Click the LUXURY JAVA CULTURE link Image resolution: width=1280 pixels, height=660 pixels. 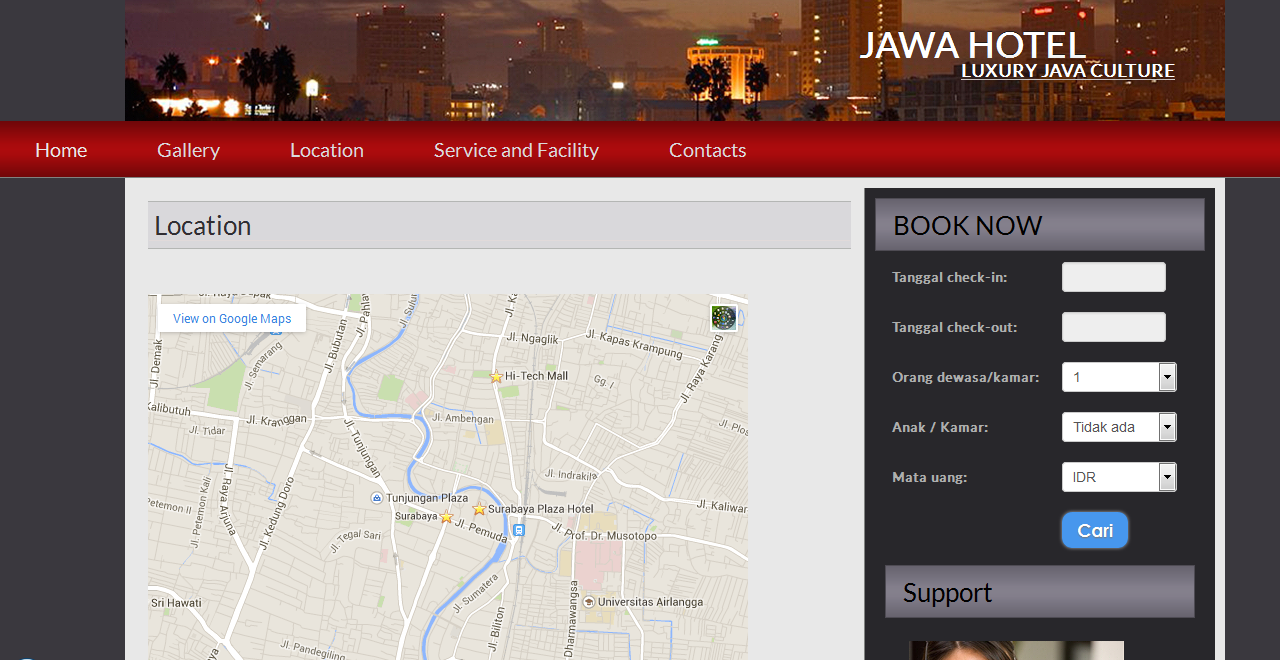pyautogui.click(x=1067, y=70)
